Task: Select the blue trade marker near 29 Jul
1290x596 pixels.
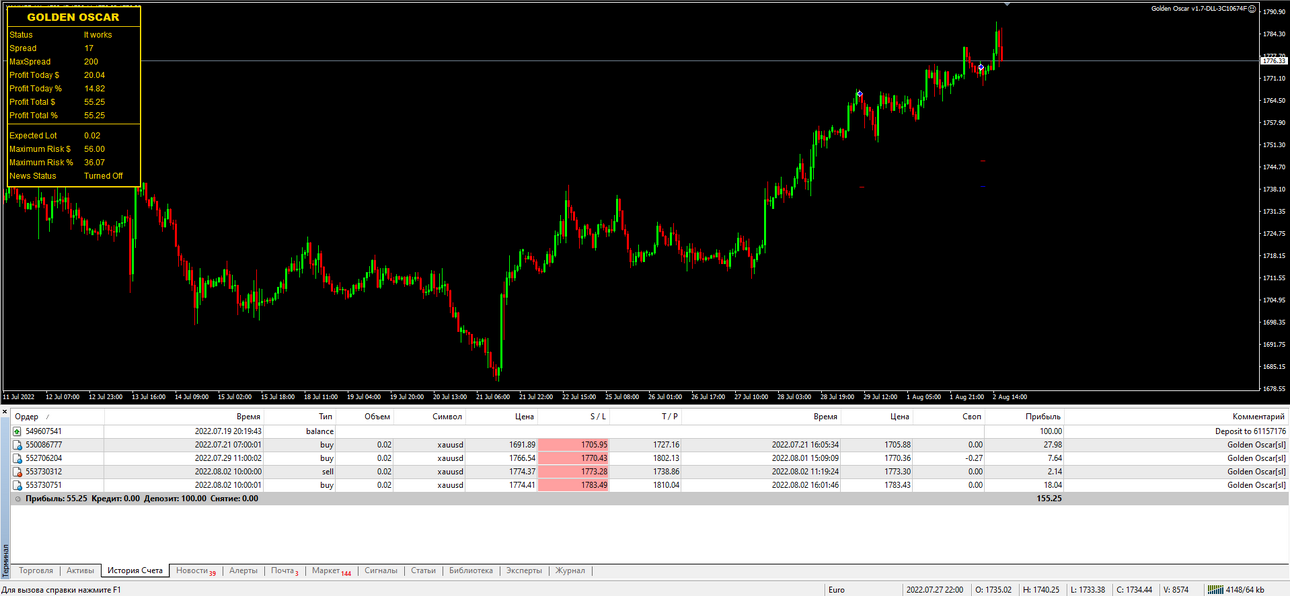Action: pyautogui.click(x=859, y=94)
